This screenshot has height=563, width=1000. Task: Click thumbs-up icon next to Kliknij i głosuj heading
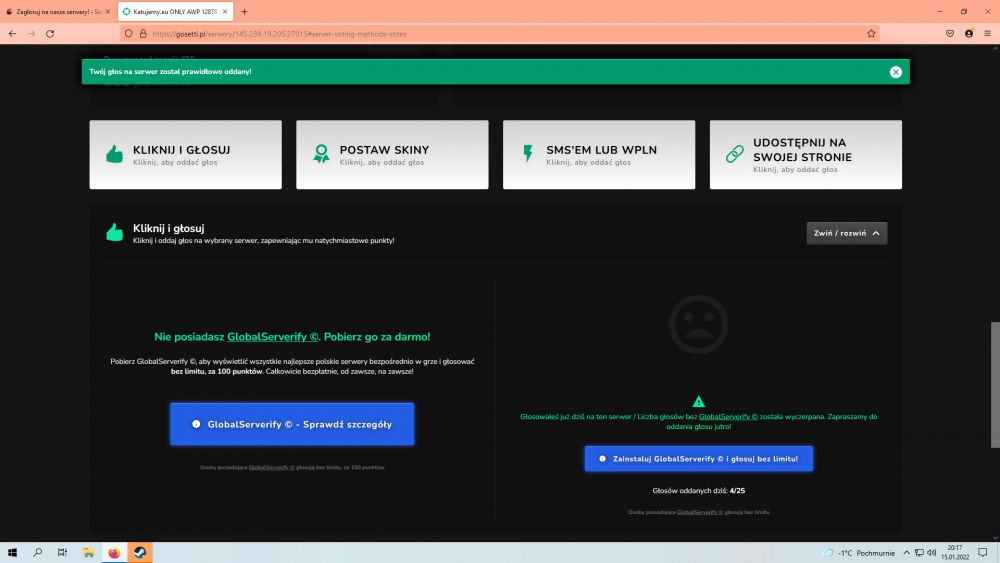tap(115, 232)
